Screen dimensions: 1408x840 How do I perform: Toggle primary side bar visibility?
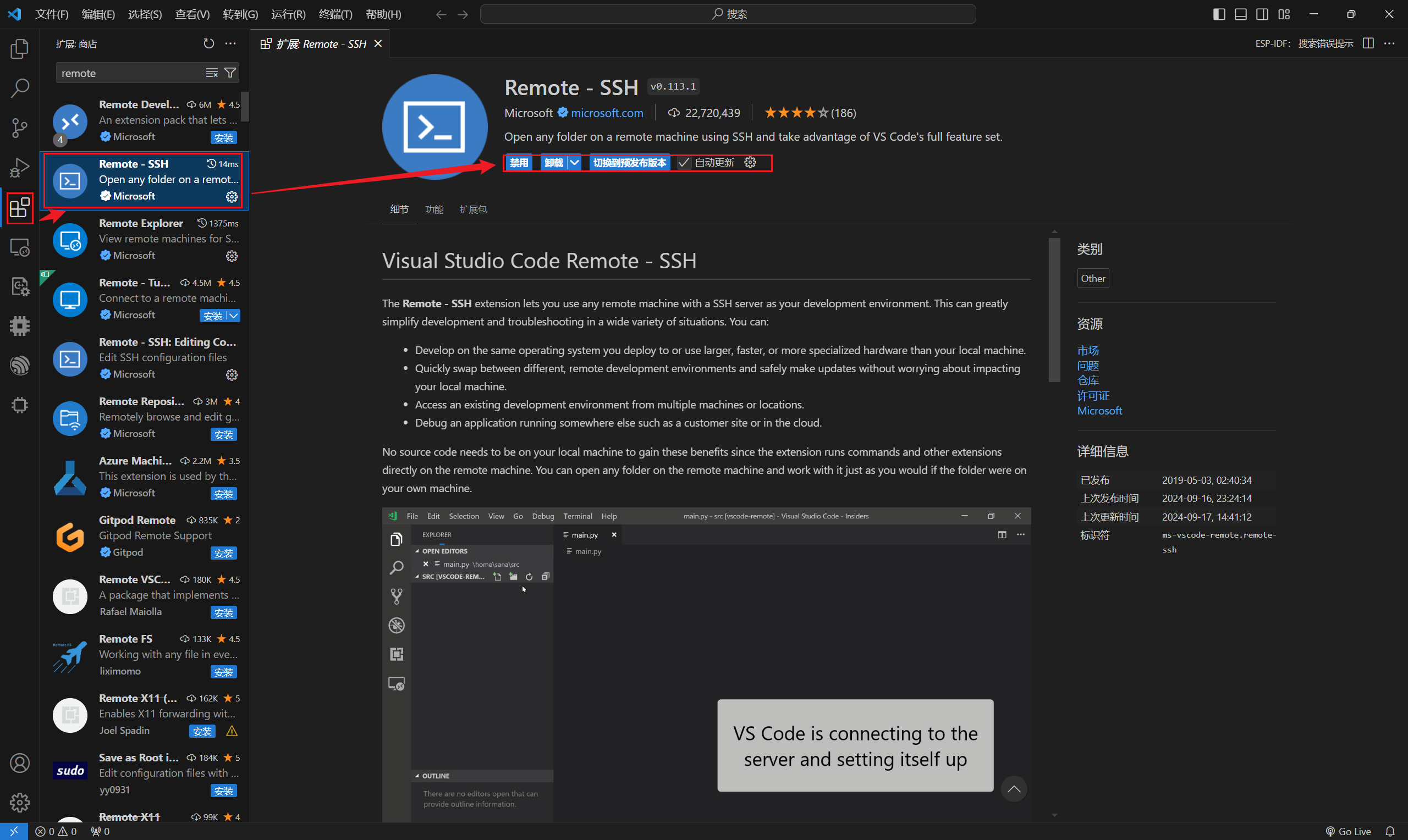(x=1219, y=14)
